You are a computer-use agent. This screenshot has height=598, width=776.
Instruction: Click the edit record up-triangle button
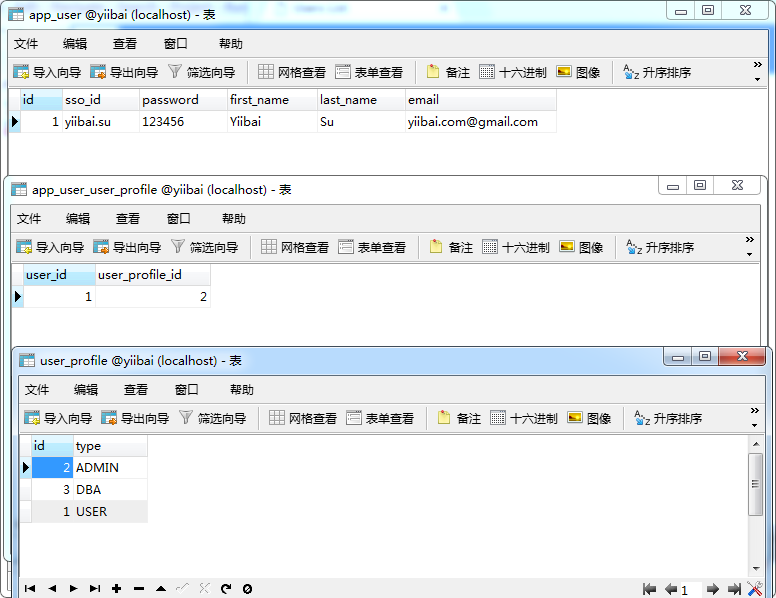pyautogui.click(x=161, y=588)
